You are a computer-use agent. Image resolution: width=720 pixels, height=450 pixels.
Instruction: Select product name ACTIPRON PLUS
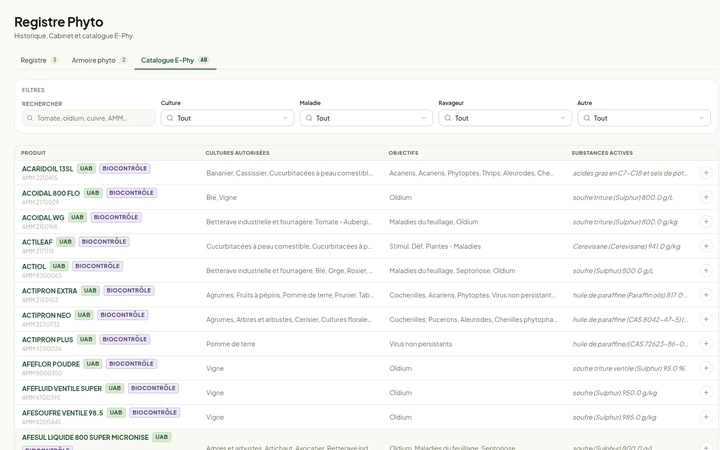tap(48, 339)
